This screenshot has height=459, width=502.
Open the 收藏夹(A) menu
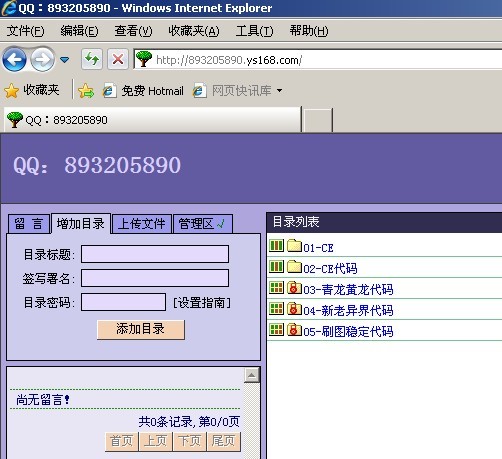pos(194,31)
